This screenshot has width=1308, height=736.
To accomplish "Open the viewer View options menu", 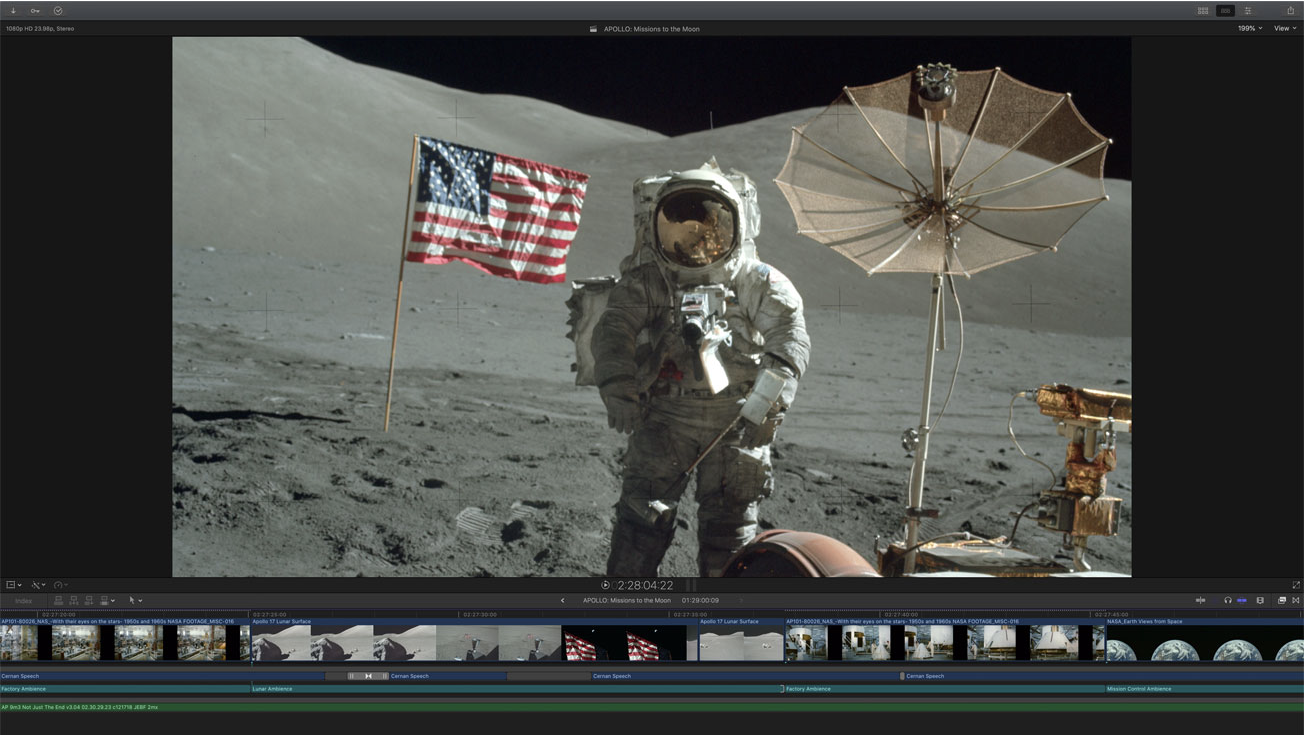I will [x=1284, y=29].
